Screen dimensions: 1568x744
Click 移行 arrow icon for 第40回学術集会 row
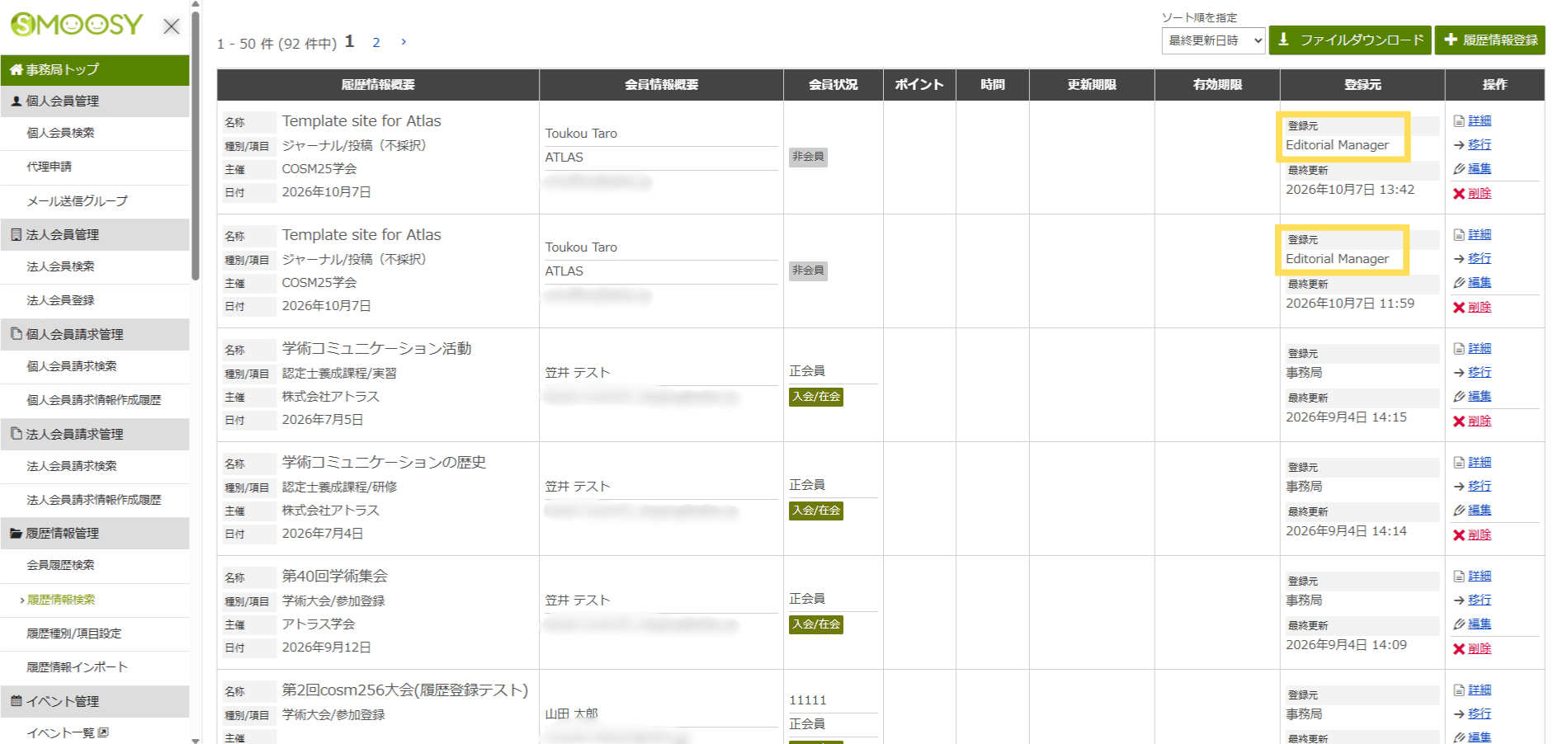tap(1459, 600)
